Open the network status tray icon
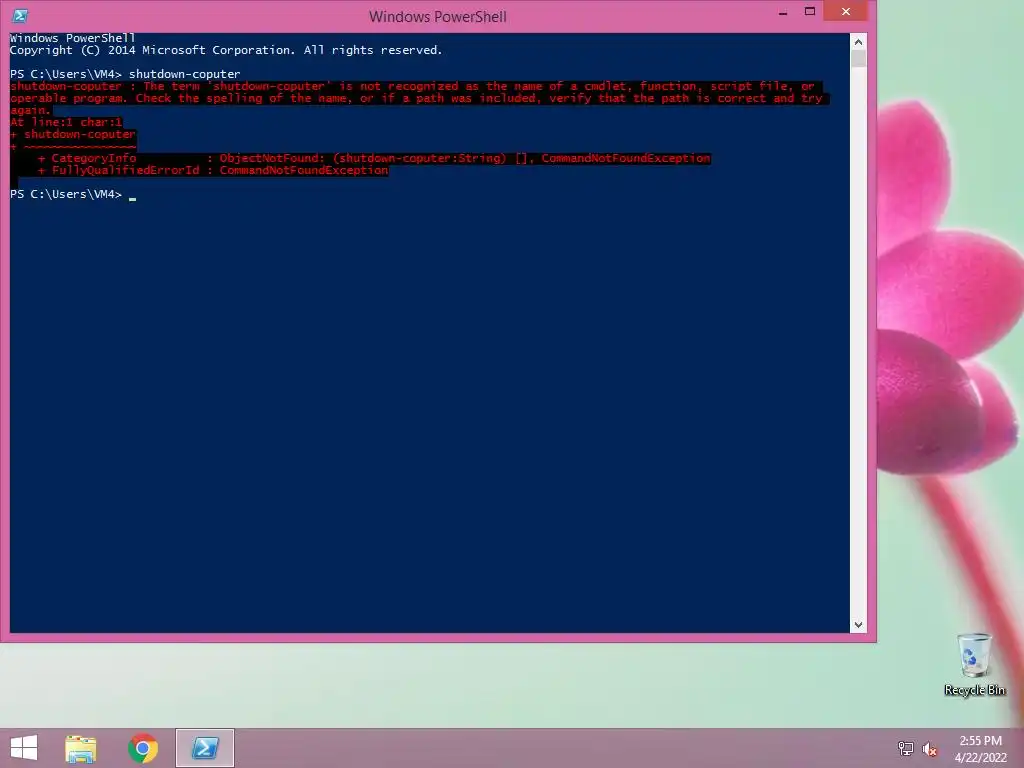The height and width of the screenshot is (768, 1024). 906,748
